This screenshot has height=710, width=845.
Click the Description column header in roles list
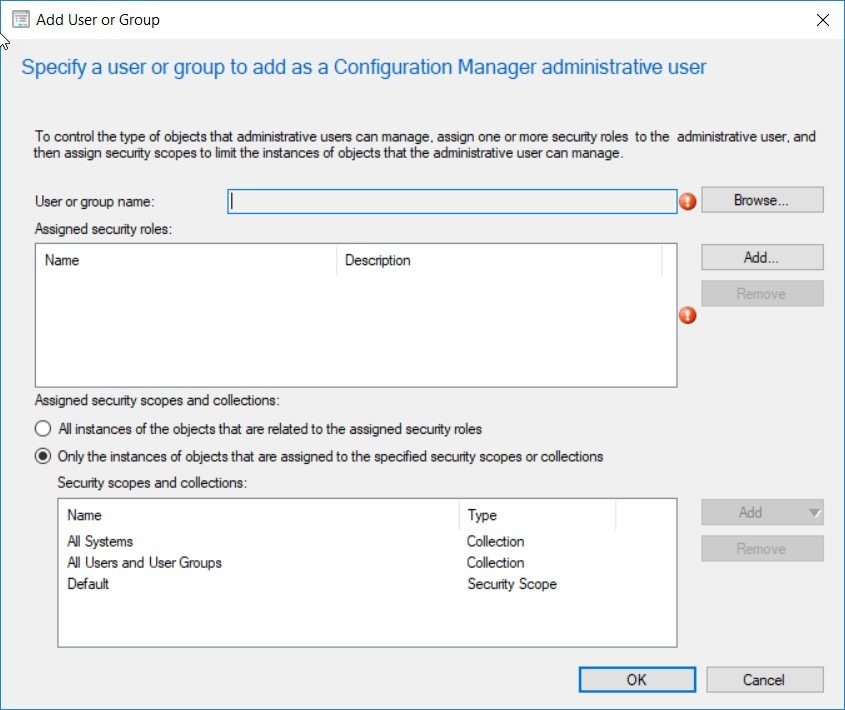(x=500, y=260)
